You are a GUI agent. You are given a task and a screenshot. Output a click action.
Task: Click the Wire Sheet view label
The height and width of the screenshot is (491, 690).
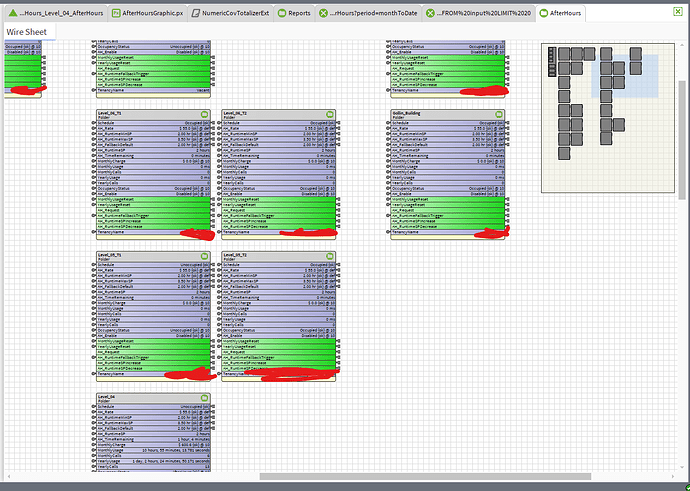26,32
